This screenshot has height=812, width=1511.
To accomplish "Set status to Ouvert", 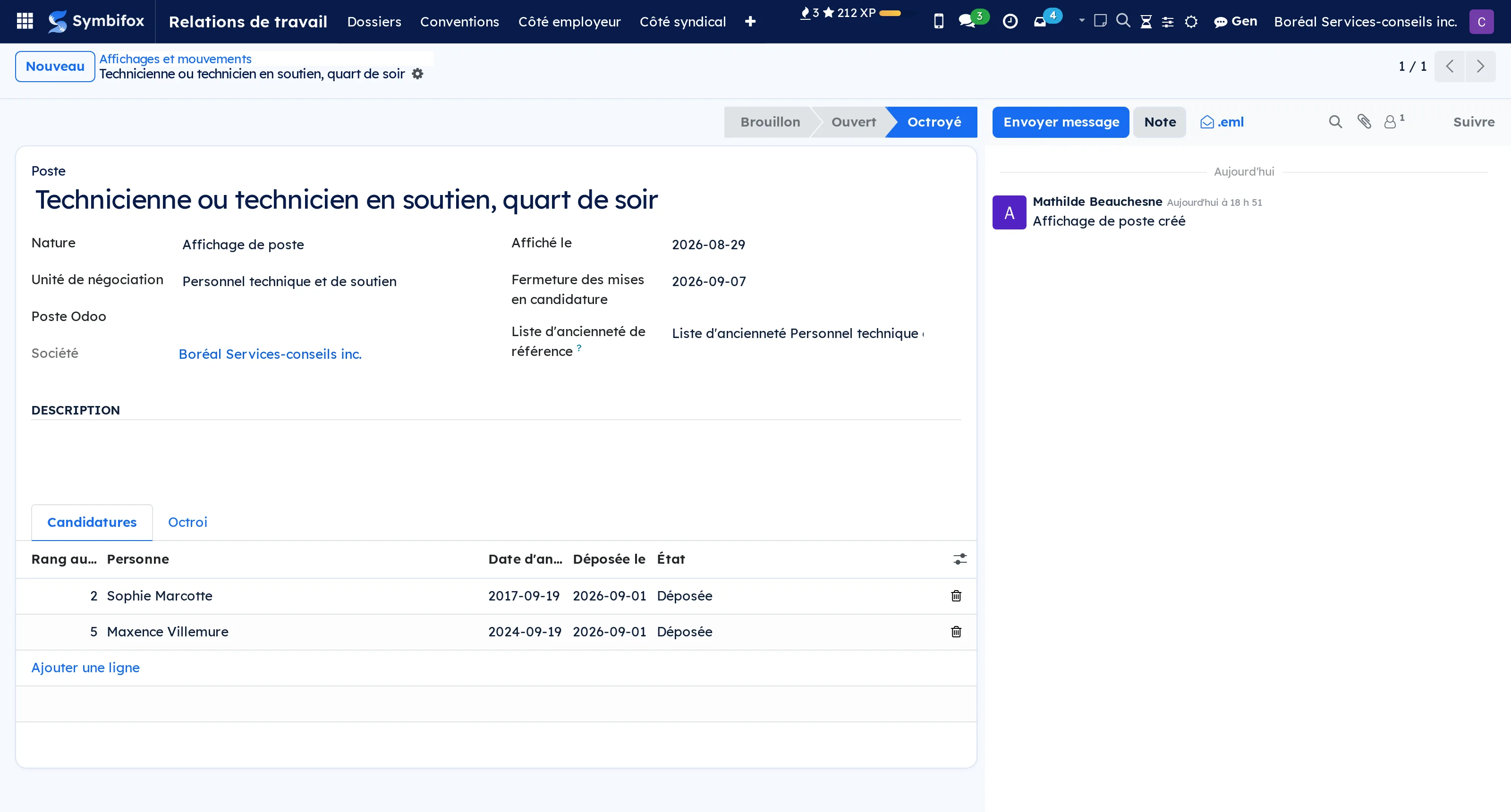I will 853,122.
